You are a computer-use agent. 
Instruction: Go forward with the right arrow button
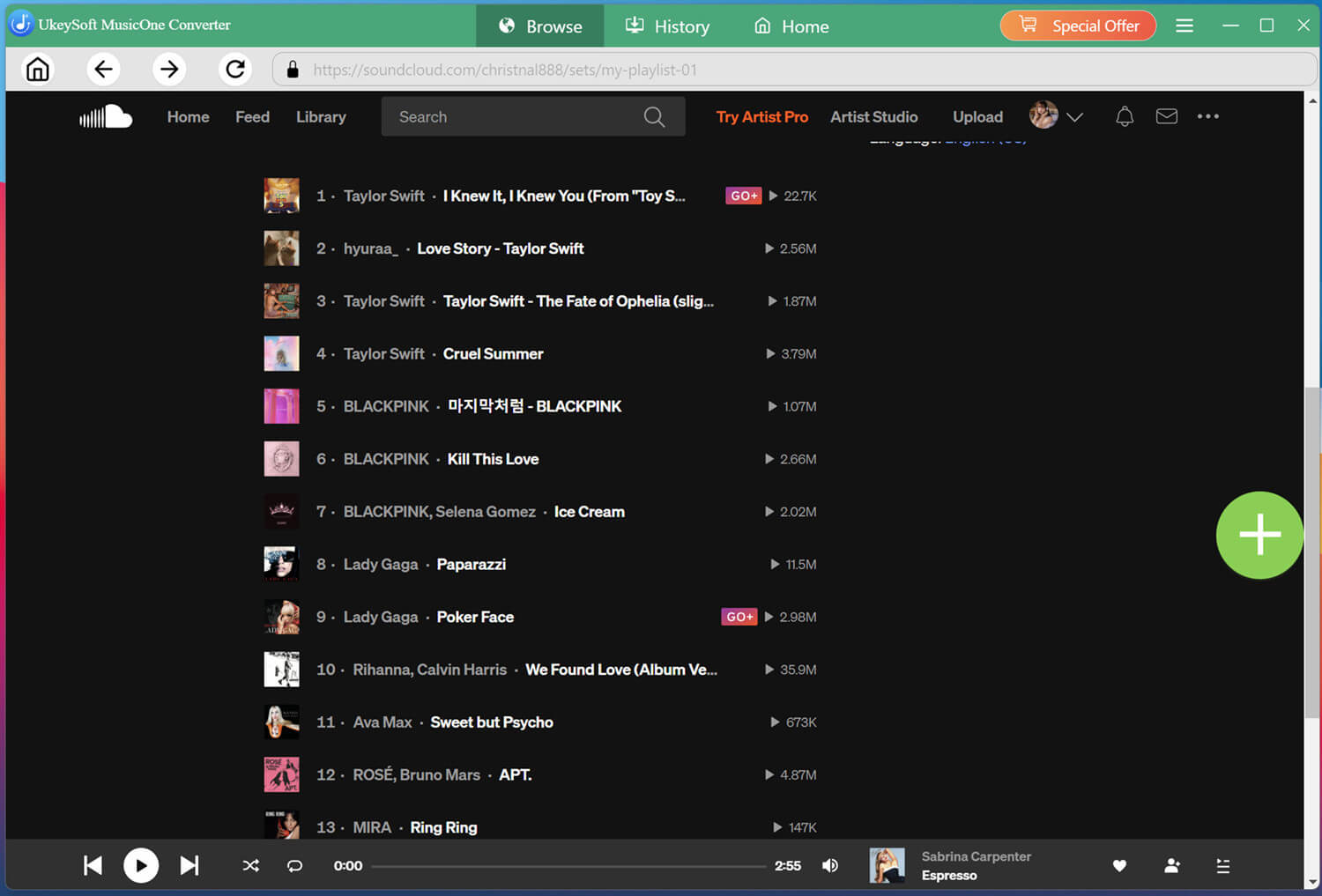pyautogui.click(x=169, y=69)
